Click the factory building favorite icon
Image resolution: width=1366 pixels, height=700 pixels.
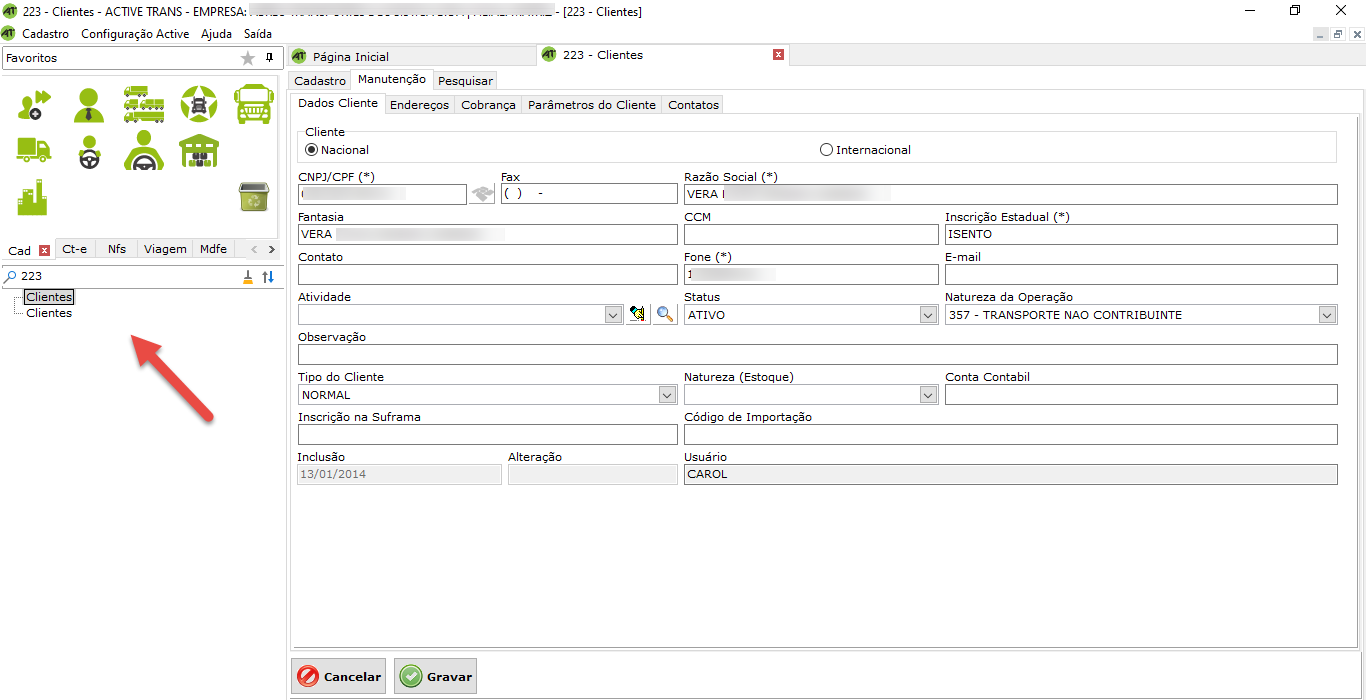point(33,197)
